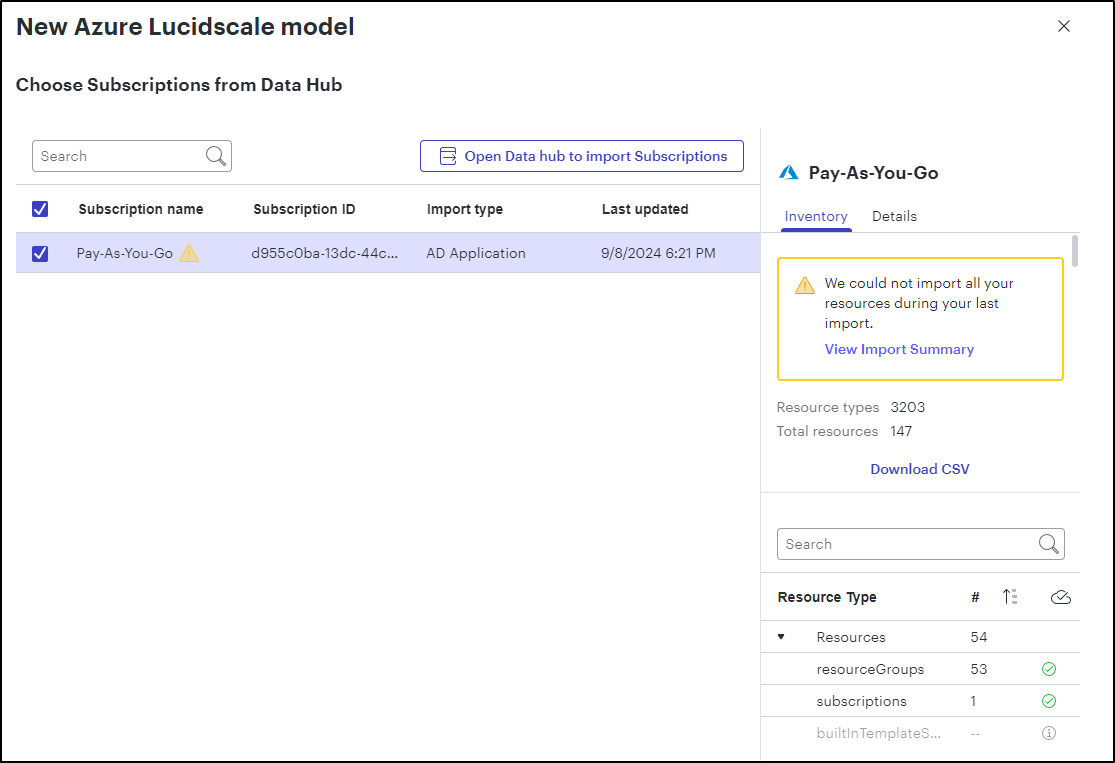1115x763 pixels.
Task: Collapse the Resources tree group
Action: coord(781,636)
